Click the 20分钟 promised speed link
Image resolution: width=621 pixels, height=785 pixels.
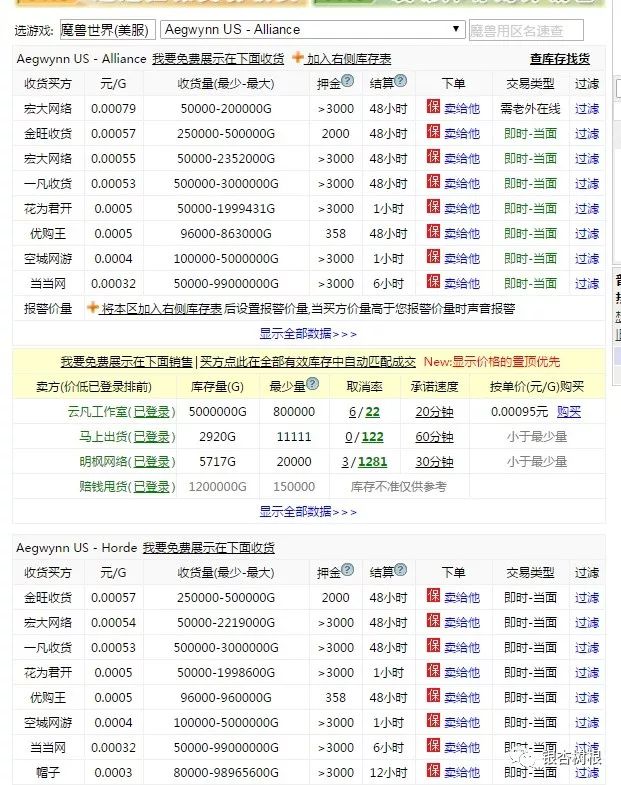point(434,412)
